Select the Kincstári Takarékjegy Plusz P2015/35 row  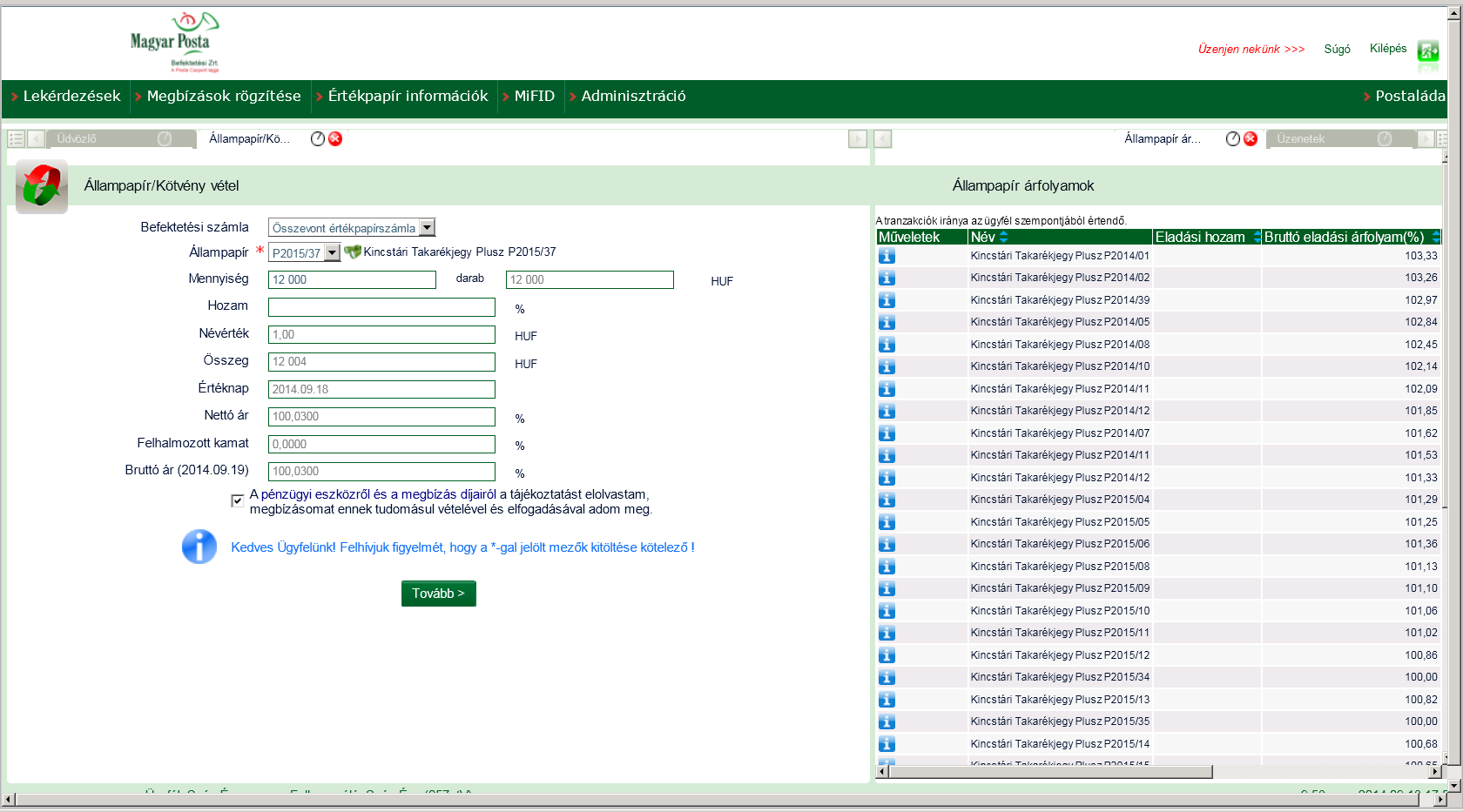pyautogui.click(x=1158, y=721)
